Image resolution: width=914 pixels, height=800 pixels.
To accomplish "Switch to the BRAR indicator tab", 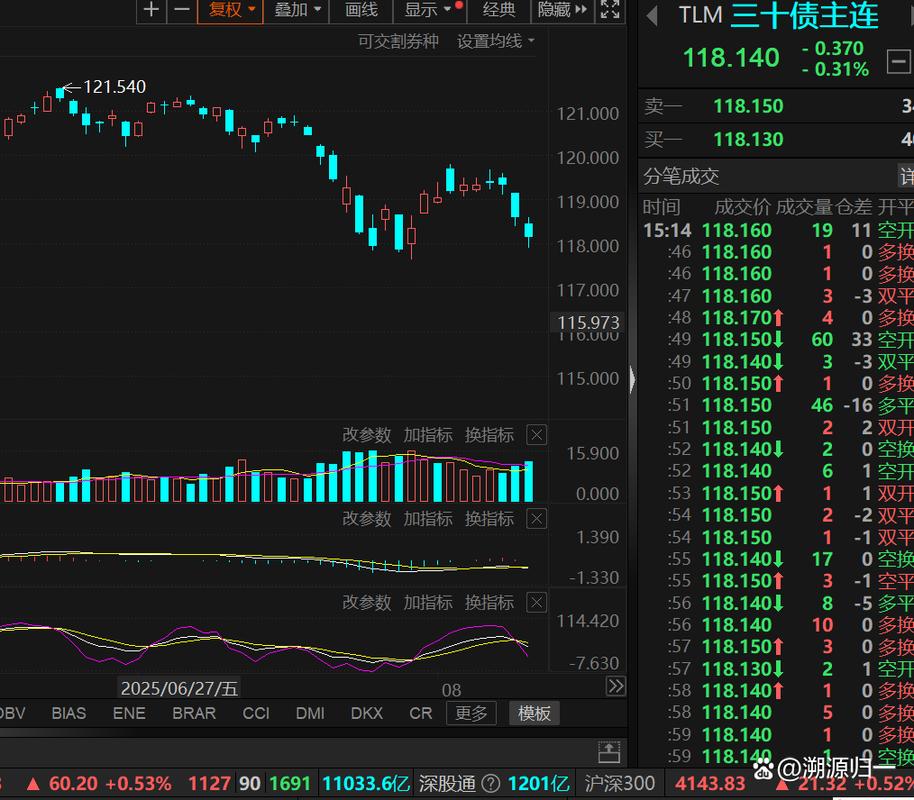I will 193,713.
